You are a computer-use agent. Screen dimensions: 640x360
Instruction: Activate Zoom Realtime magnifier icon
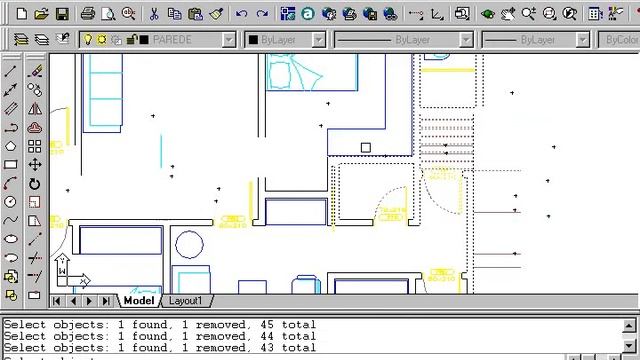pos(529,14)
